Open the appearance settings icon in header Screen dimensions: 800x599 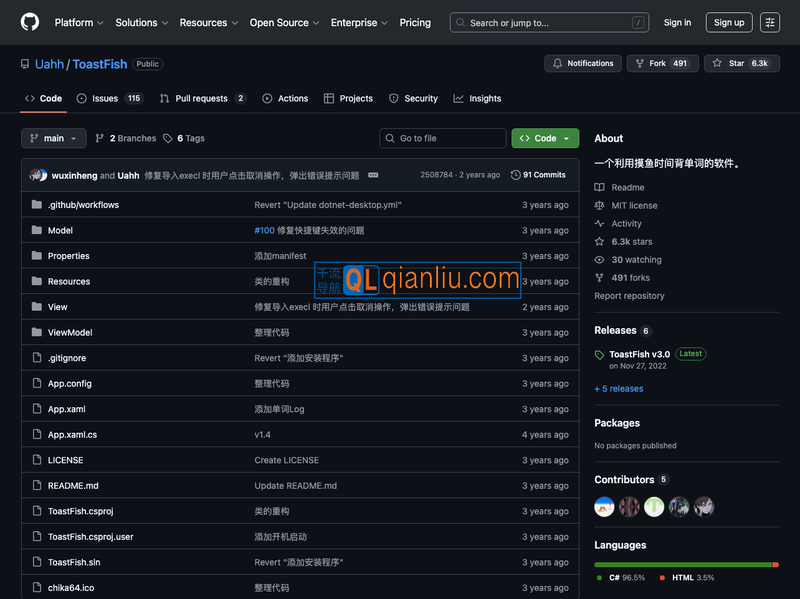point(770,22)
